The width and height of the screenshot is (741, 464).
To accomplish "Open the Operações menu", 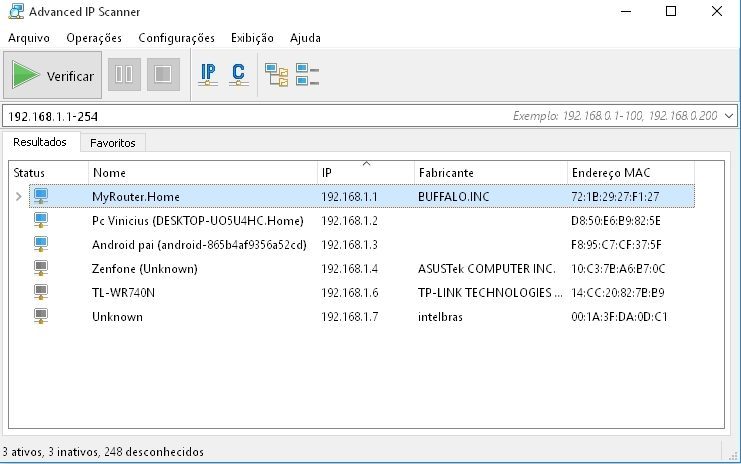I will click(x=94, y=38).
